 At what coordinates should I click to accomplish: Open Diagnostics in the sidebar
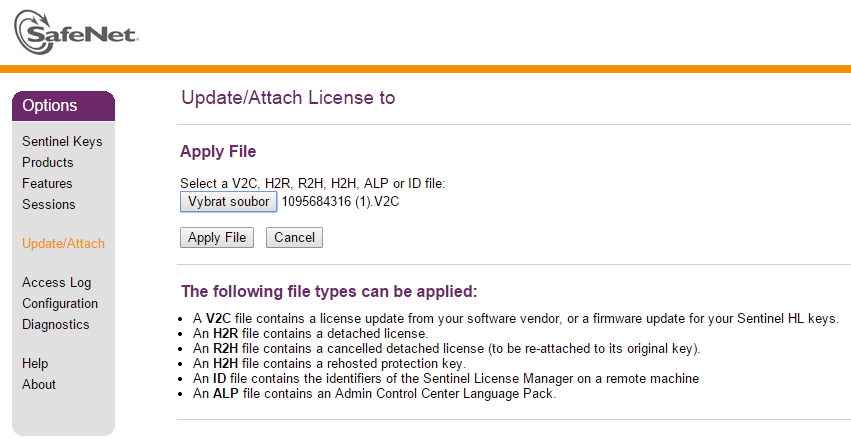point(55,325)
